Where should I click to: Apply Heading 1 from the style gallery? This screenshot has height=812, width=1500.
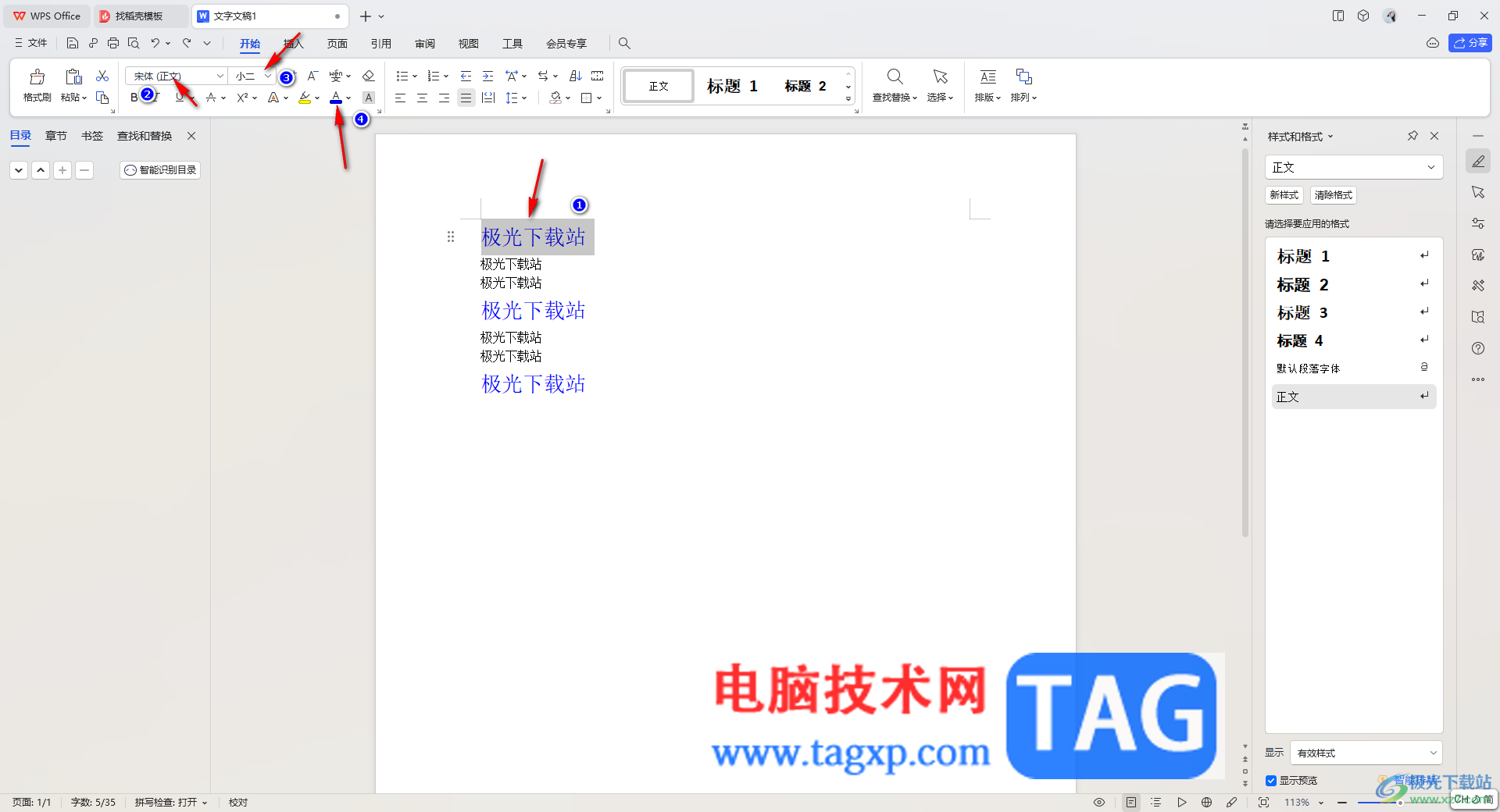(732, 86)
